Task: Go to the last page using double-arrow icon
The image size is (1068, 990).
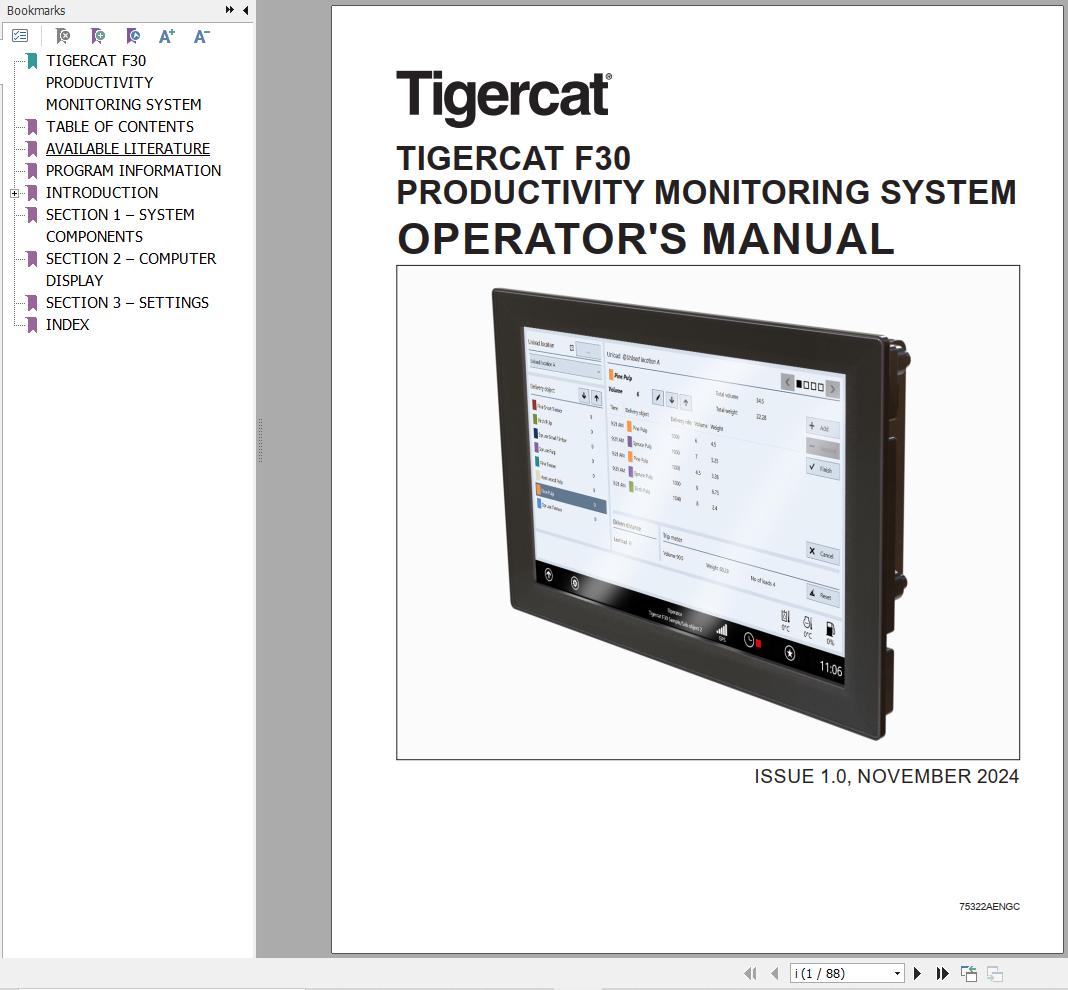Action: pyautogui.click(x=941, y=972)
